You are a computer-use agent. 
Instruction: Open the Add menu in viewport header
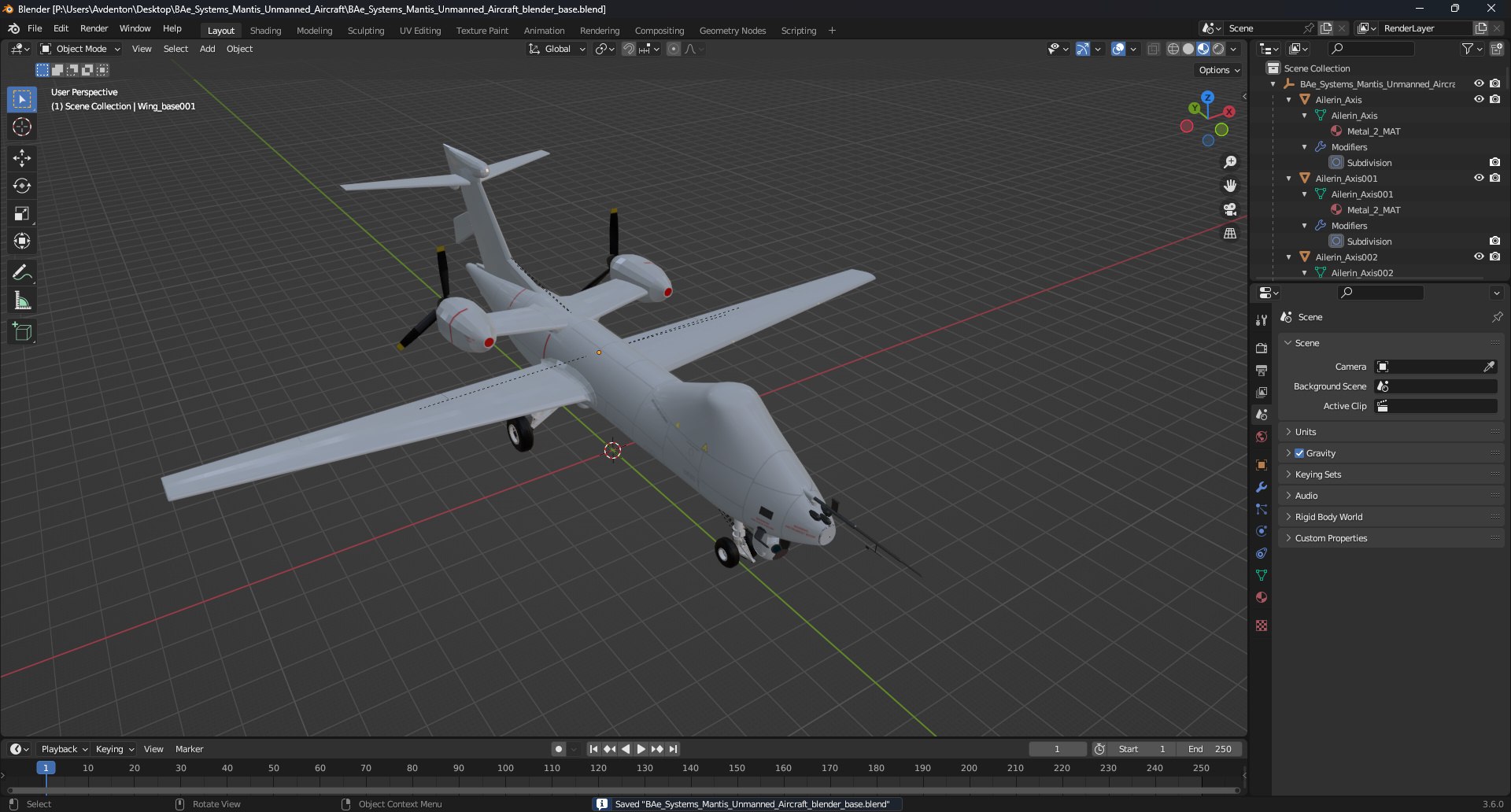click(x=207, y=49)
